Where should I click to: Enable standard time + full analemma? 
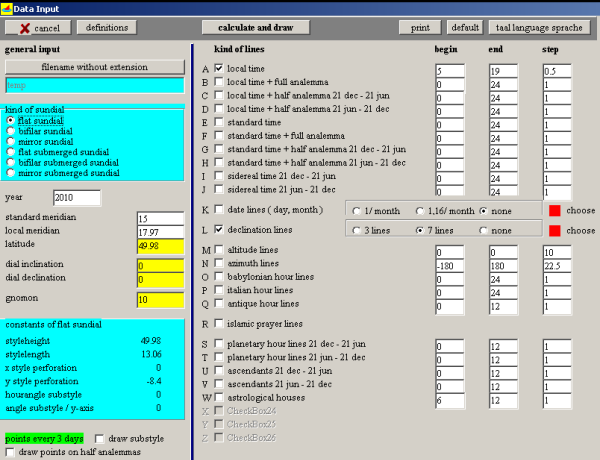(218, 135)
